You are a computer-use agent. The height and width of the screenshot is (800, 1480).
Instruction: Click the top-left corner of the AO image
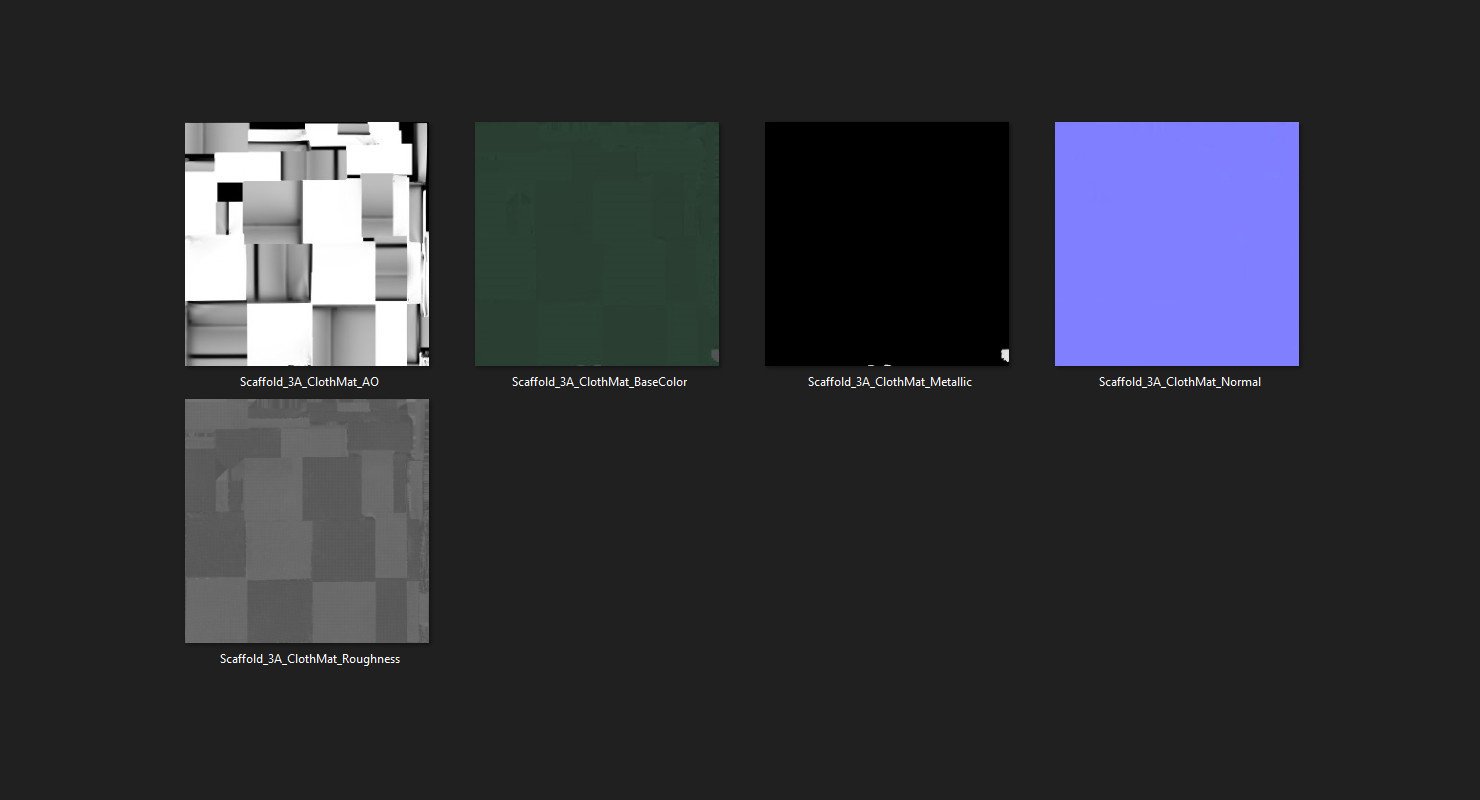pyautogui.click(x=189, y=126)
